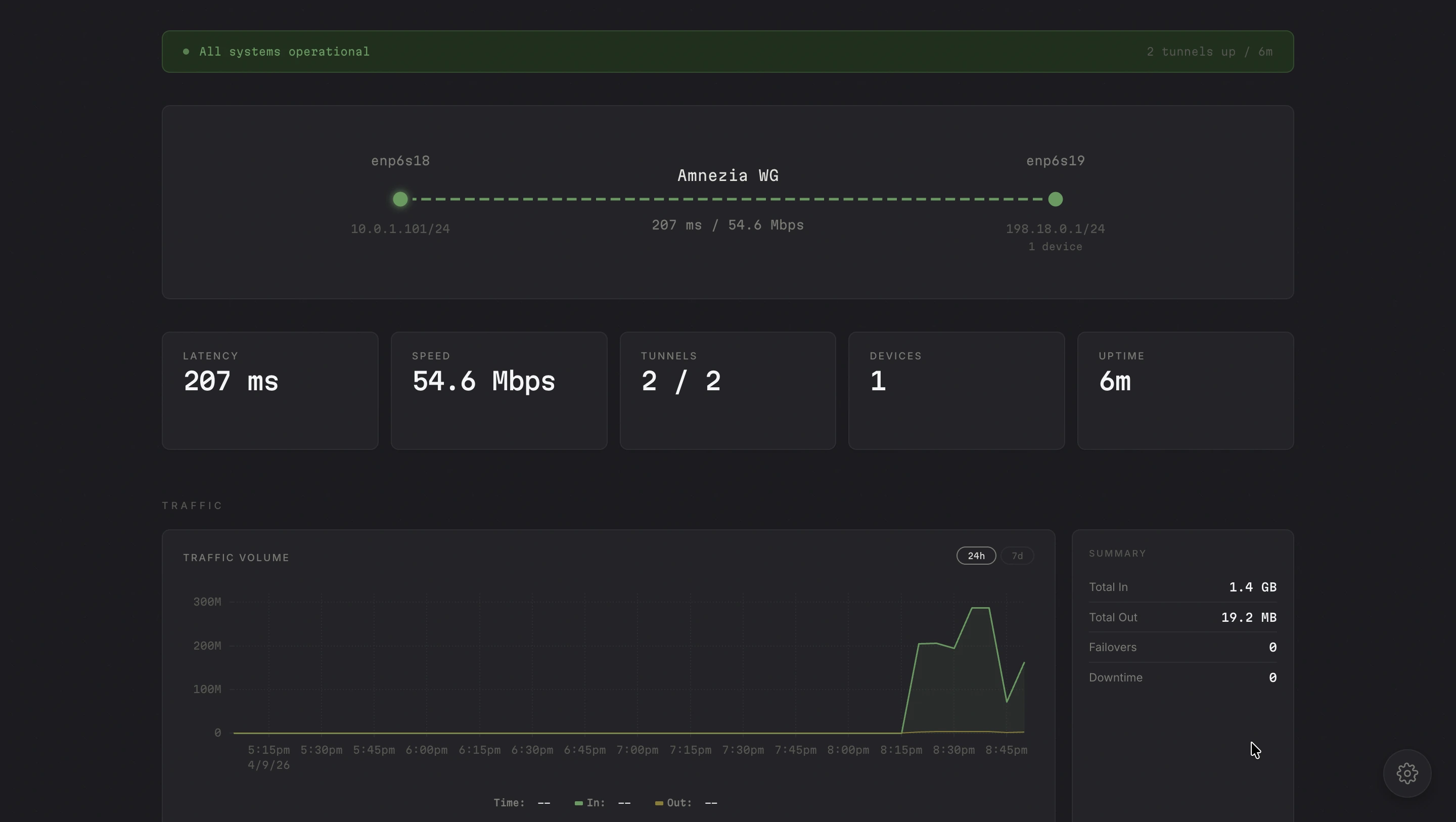
Task: Click the dashed tunnel connection line
Action: coord(728,199)
